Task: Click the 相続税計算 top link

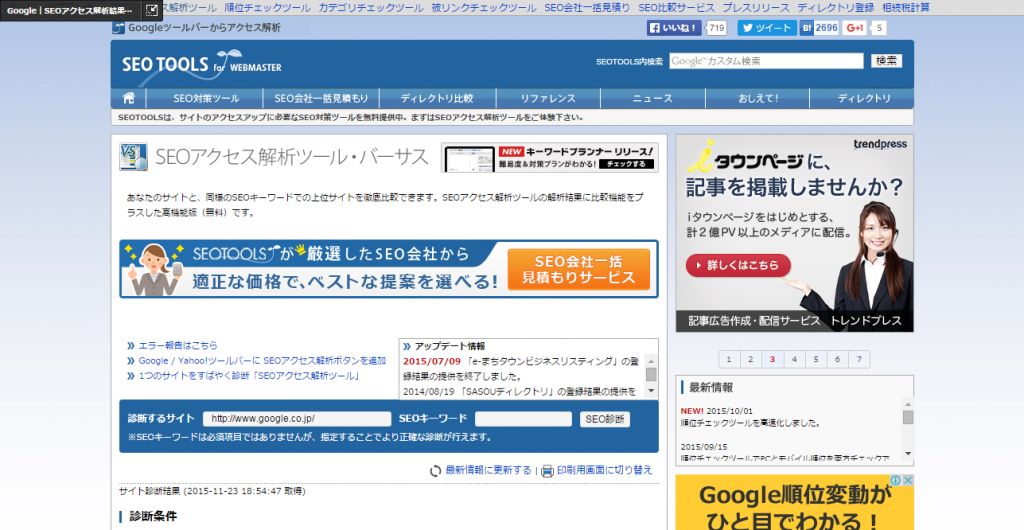Action: click(x=906, y=8)
